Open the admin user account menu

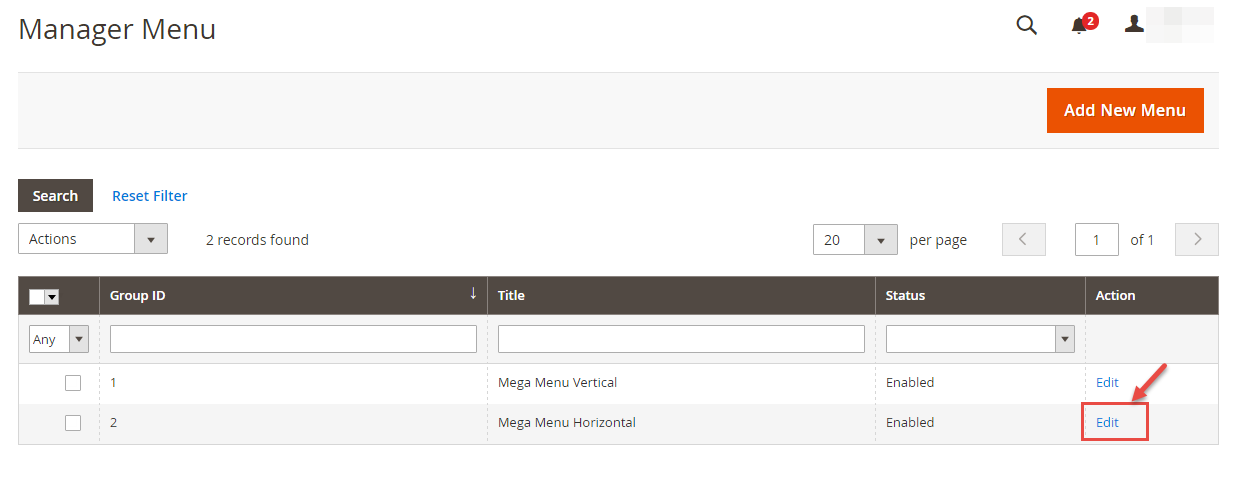(x=1134, y=24)
